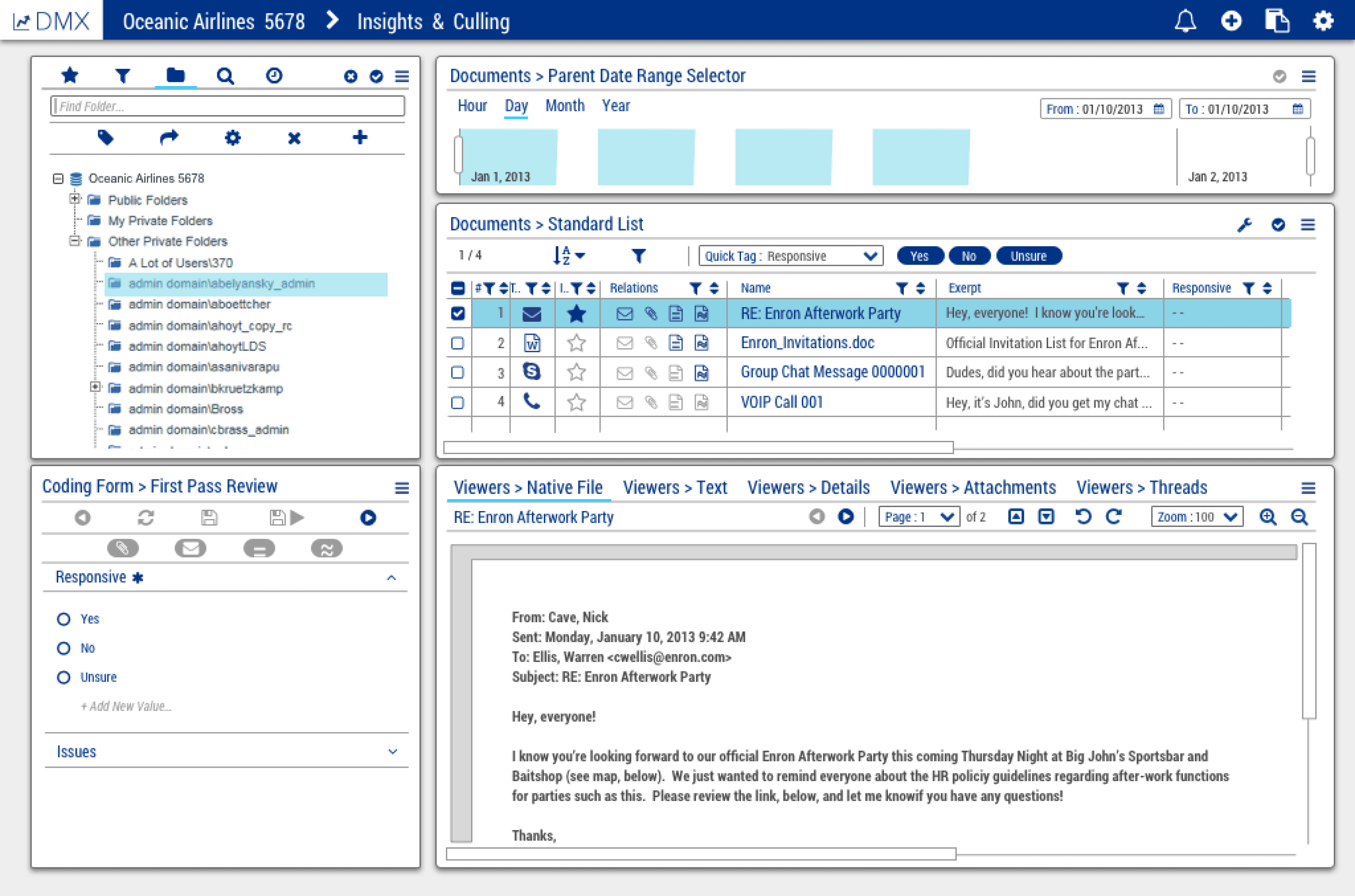This screenshot has height=896, width=1355.
Task: Click the filter funnel in list toolbar
Action: click(x=638, y=256)
